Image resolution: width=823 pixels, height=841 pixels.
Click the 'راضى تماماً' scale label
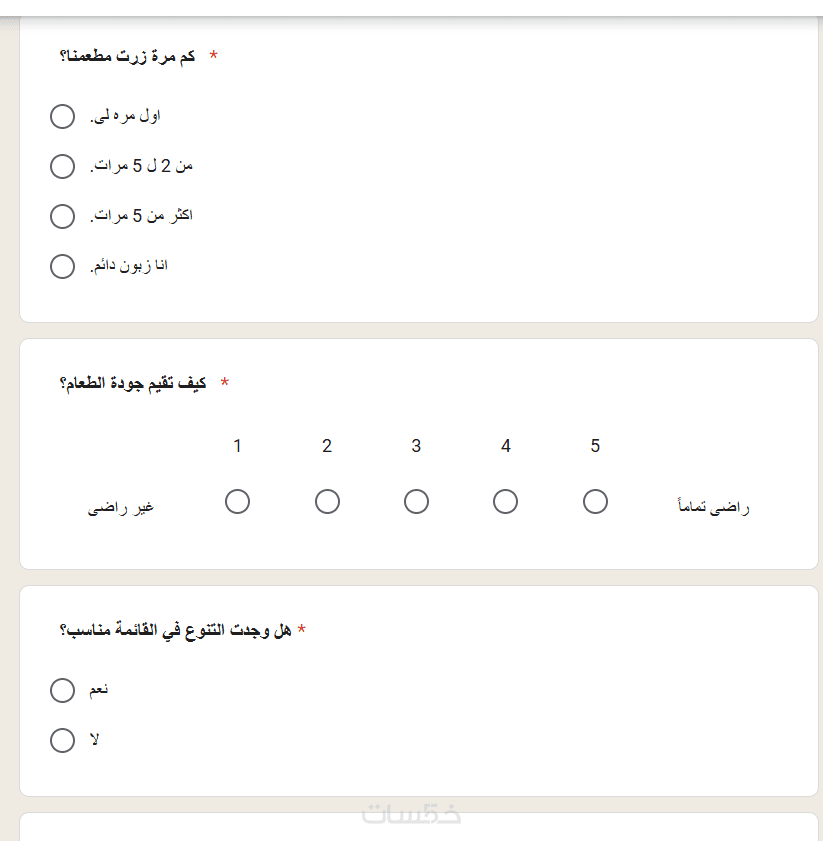tap(713, 508)
